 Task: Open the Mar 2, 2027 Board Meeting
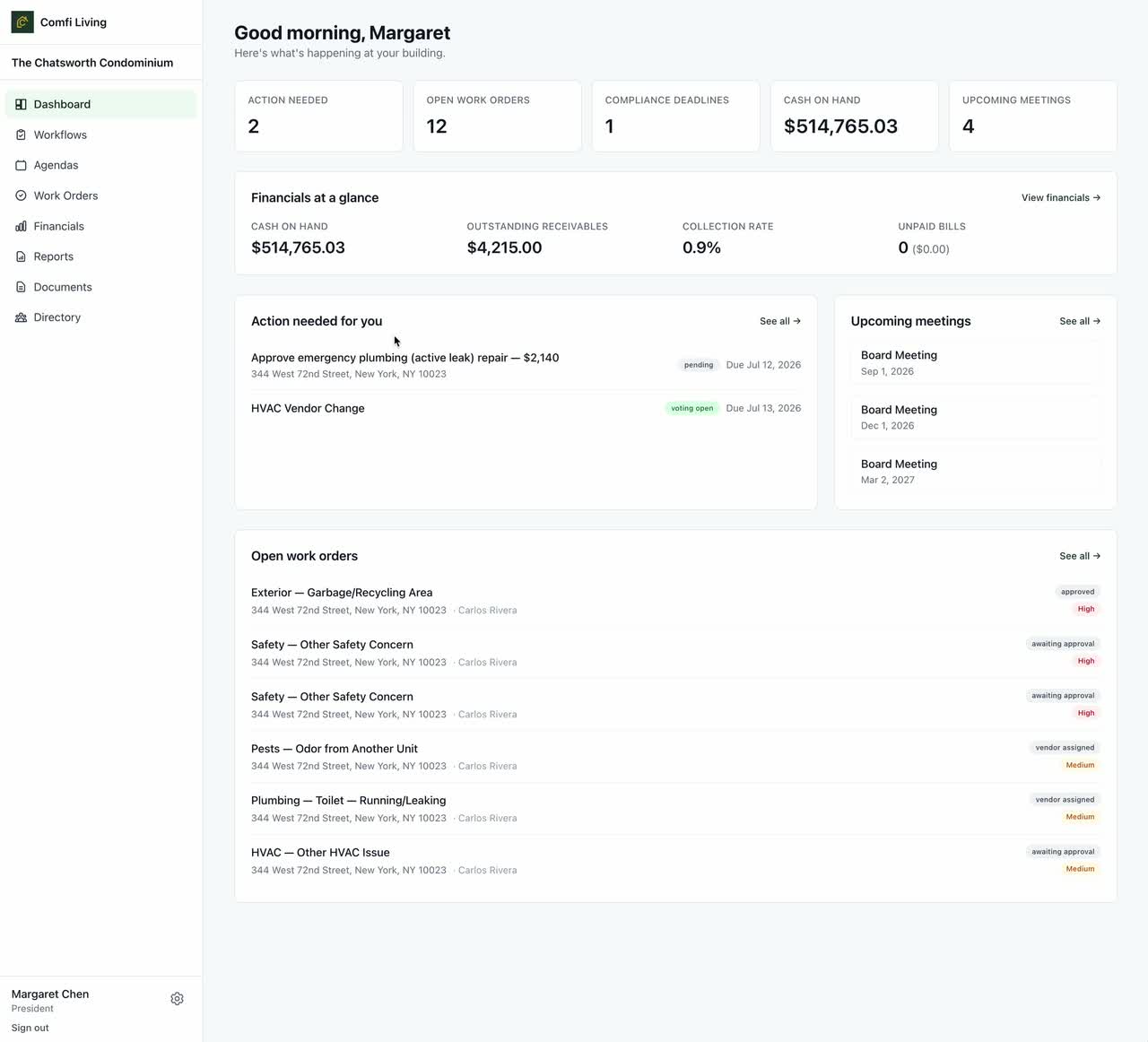click(x=975, y=472)
